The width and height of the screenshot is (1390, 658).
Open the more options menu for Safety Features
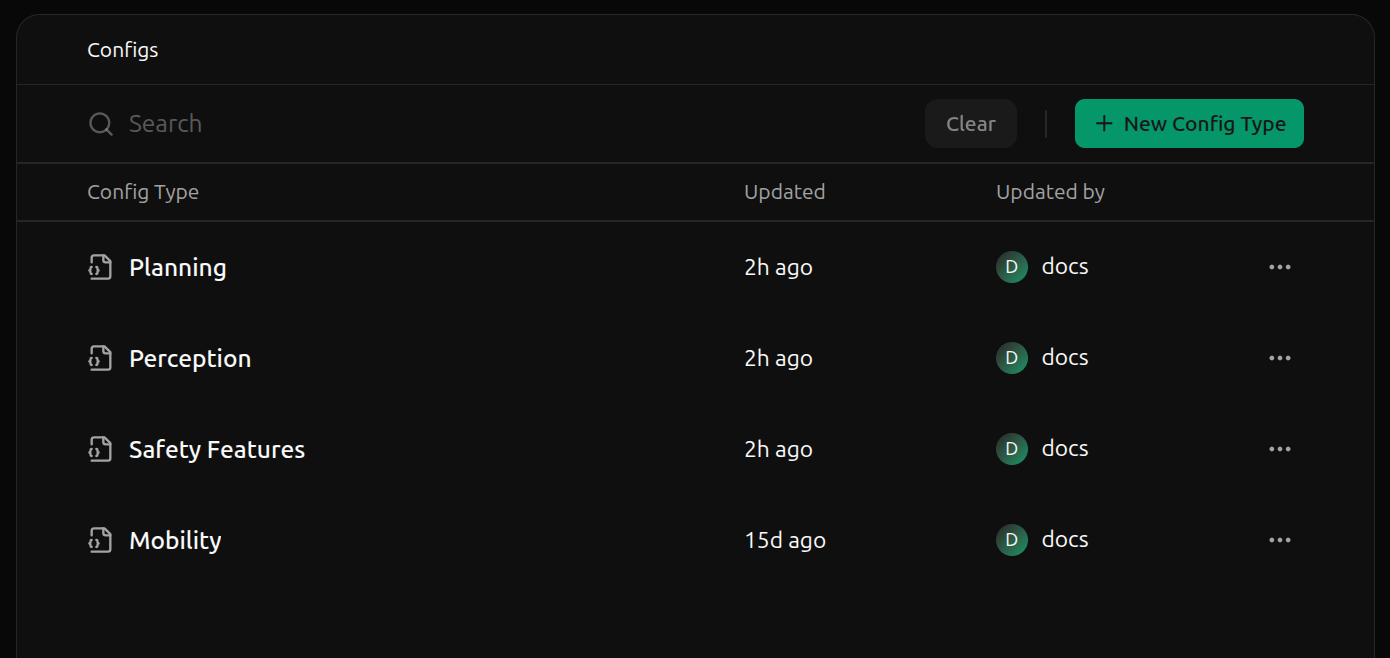tap(1280, 449)
